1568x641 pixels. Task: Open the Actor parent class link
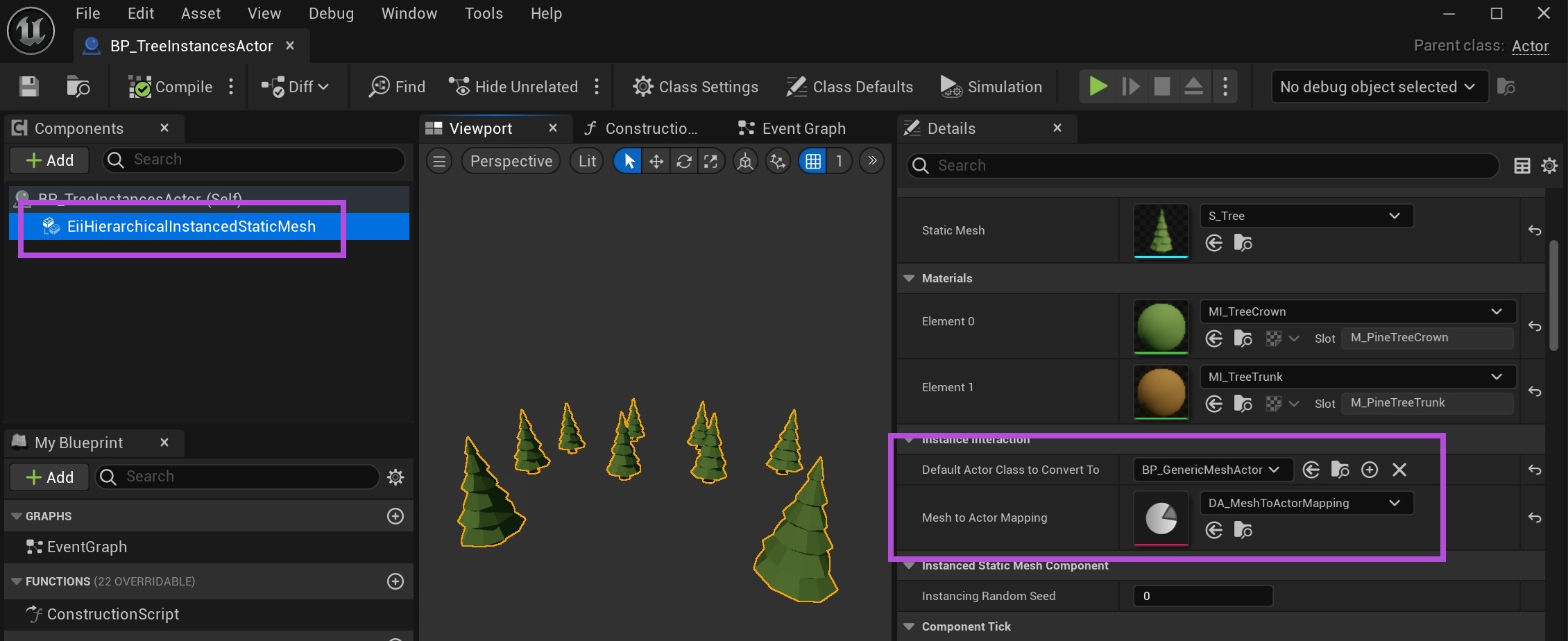(1530, 46)
